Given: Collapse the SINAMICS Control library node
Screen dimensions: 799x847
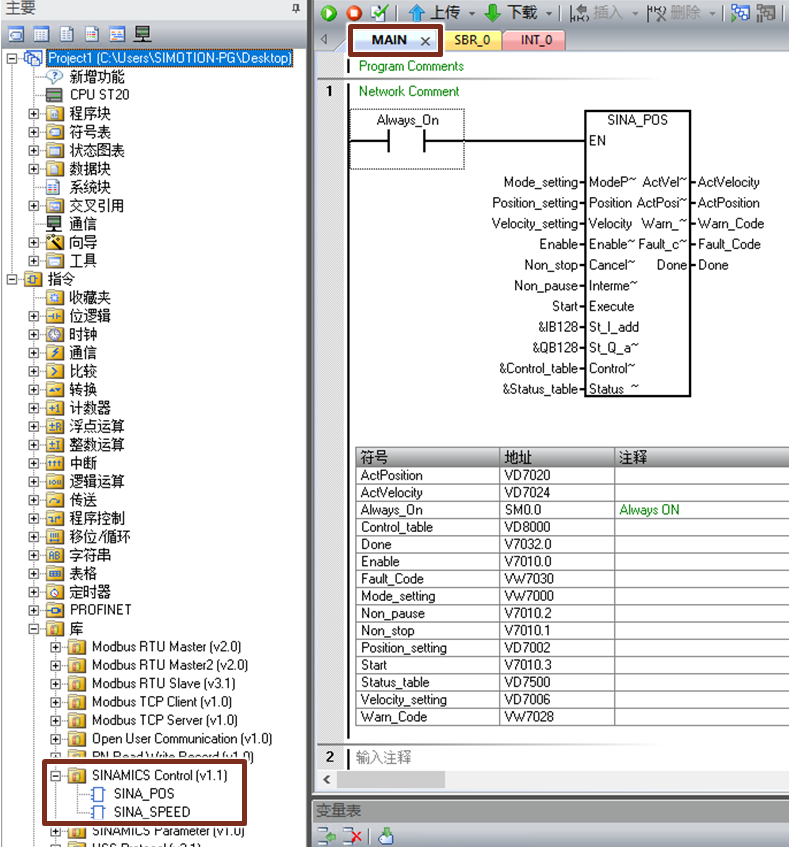Looking at the screenshot, I should click(x=56, y=776).
